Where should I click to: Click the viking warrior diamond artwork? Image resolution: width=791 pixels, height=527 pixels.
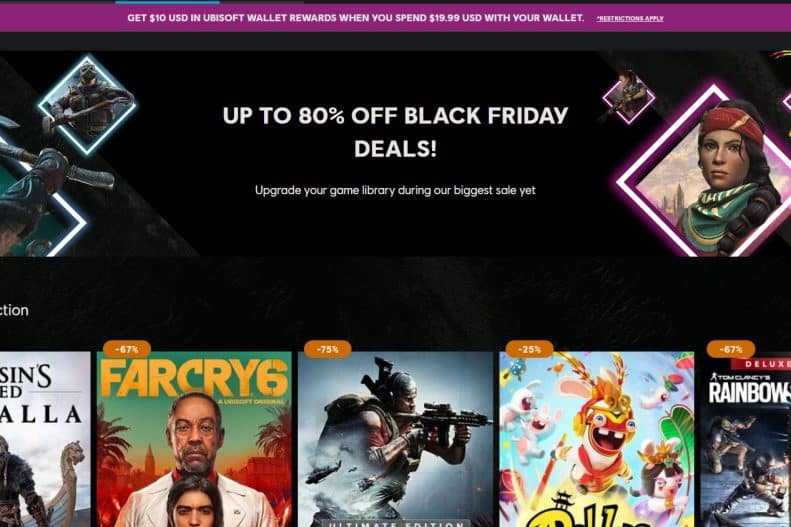(87, 104)
